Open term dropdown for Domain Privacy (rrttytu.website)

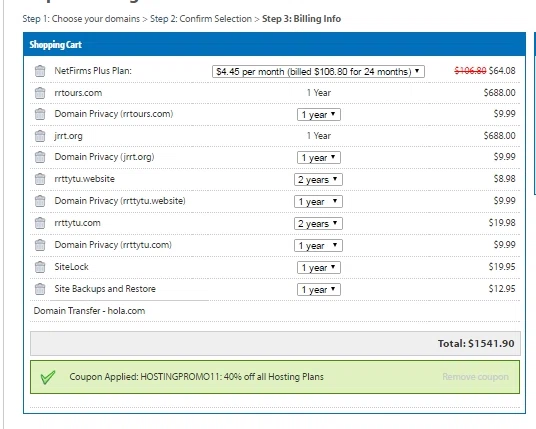318,201
